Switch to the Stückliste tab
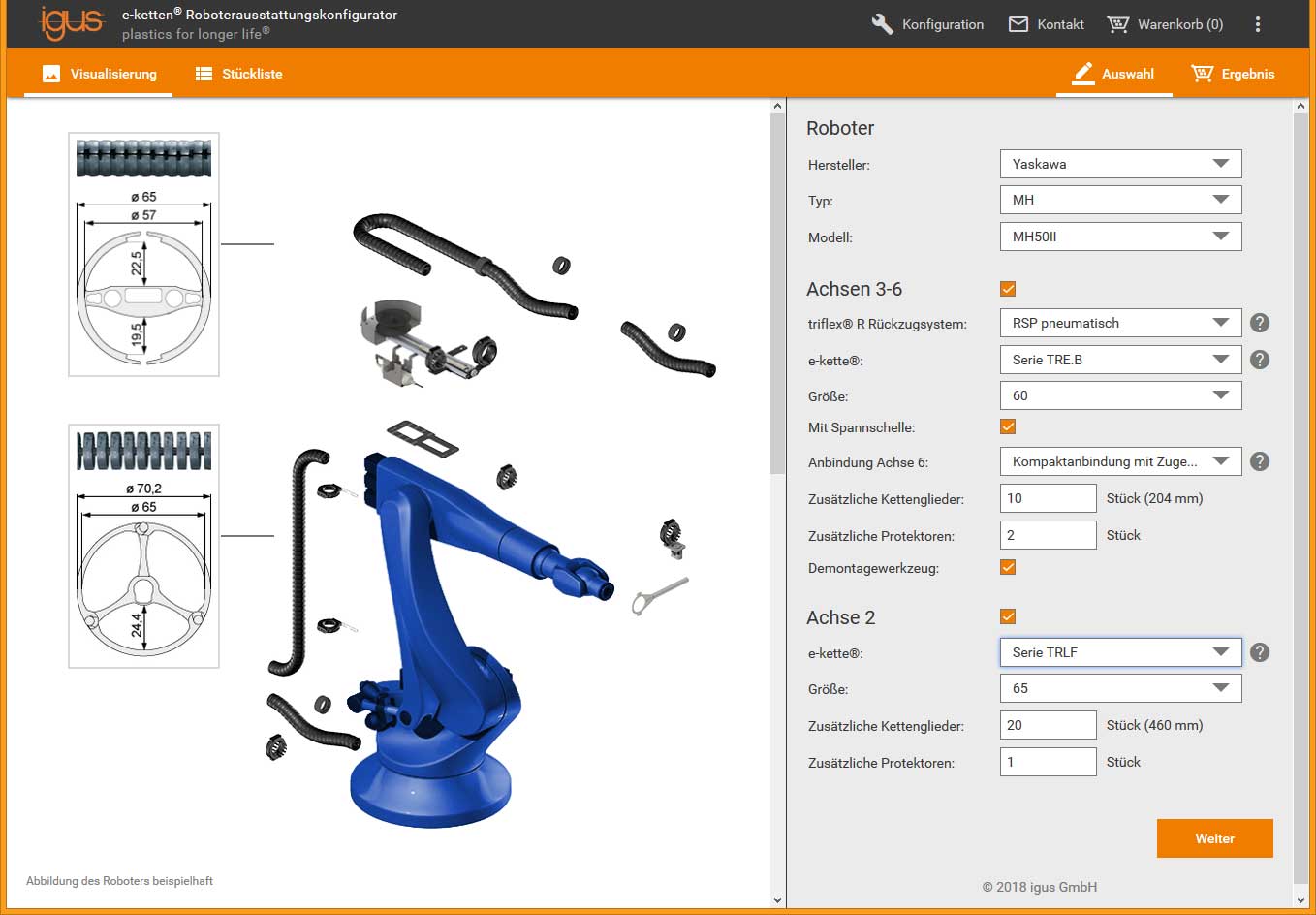 pos(238,74)
